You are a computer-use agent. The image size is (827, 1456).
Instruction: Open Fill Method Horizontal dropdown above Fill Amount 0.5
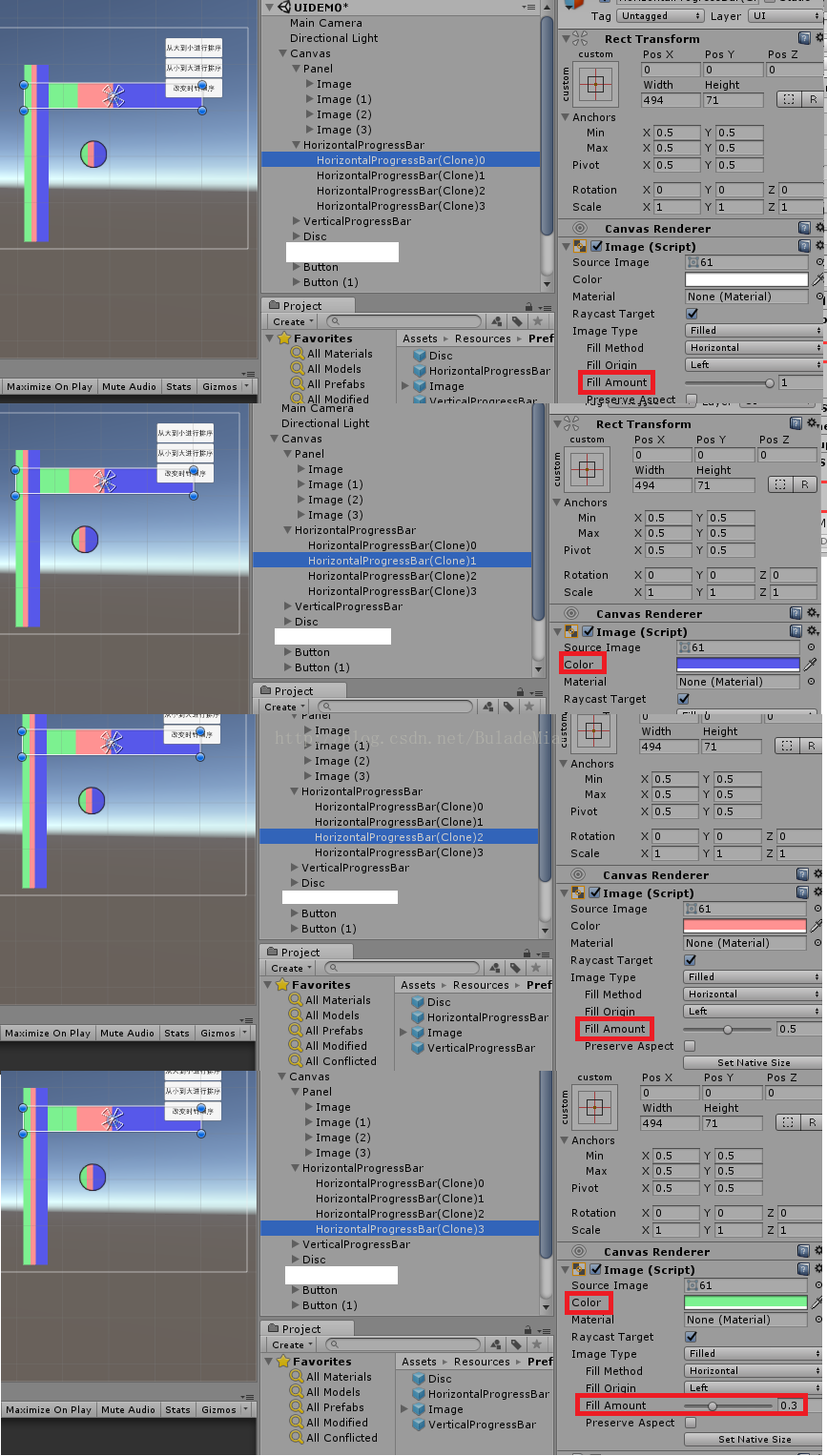(752, 995)
